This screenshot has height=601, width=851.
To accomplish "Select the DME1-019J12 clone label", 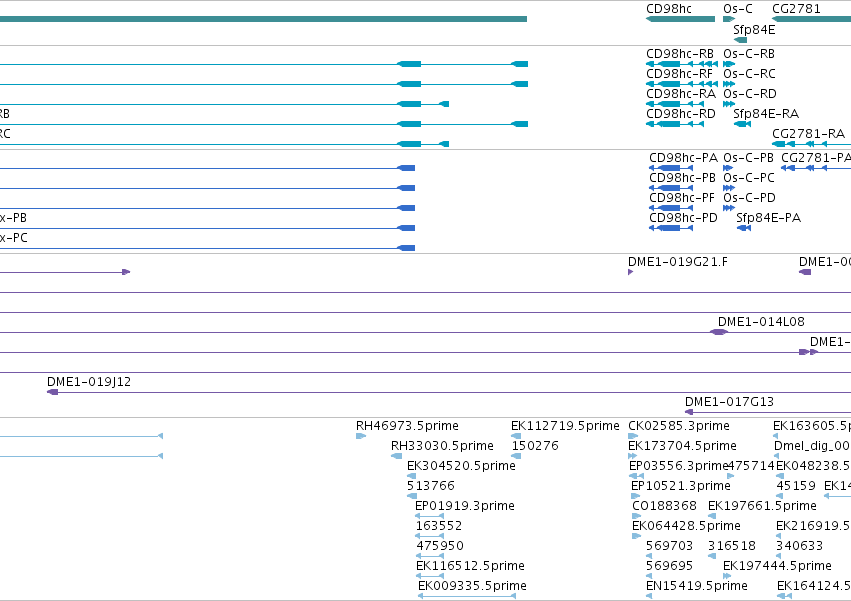I will coord(89,382).
